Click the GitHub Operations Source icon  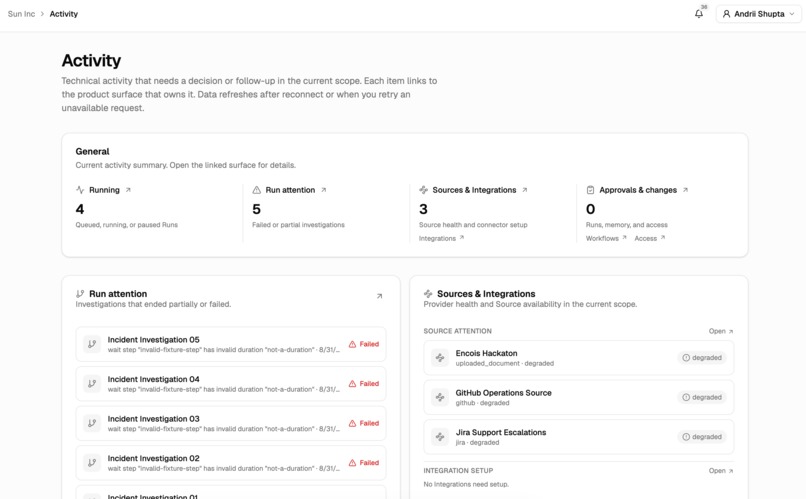pyautogui.click(x=440, y=397)
